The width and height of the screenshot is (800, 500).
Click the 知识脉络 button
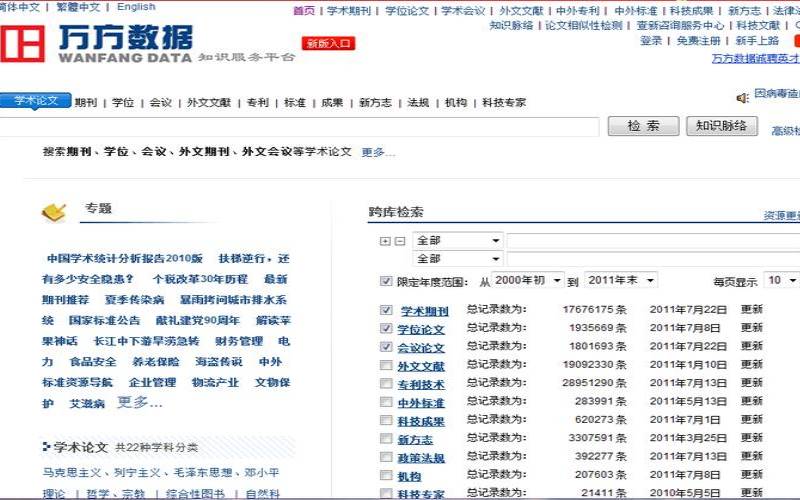point(721,126)
